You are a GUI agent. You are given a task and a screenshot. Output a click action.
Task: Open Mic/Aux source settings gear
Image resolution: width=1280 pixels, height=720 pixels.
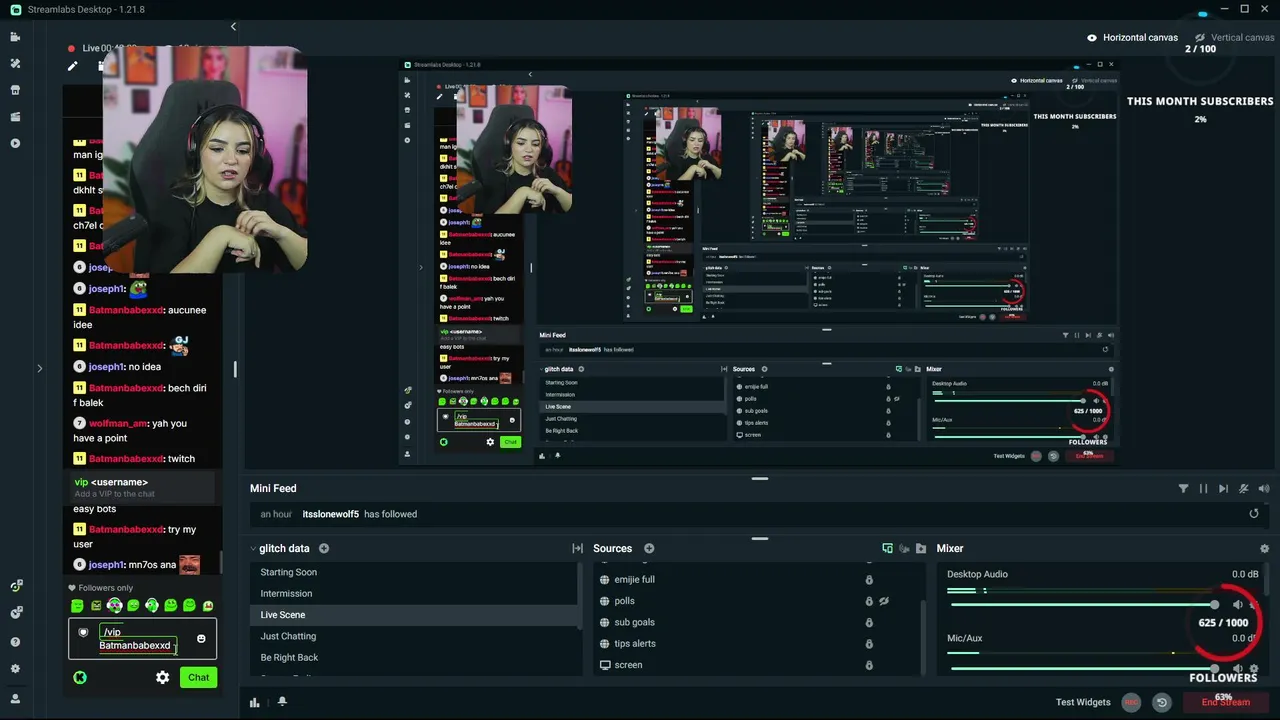pyautogui.click(x=1254, y=669)
